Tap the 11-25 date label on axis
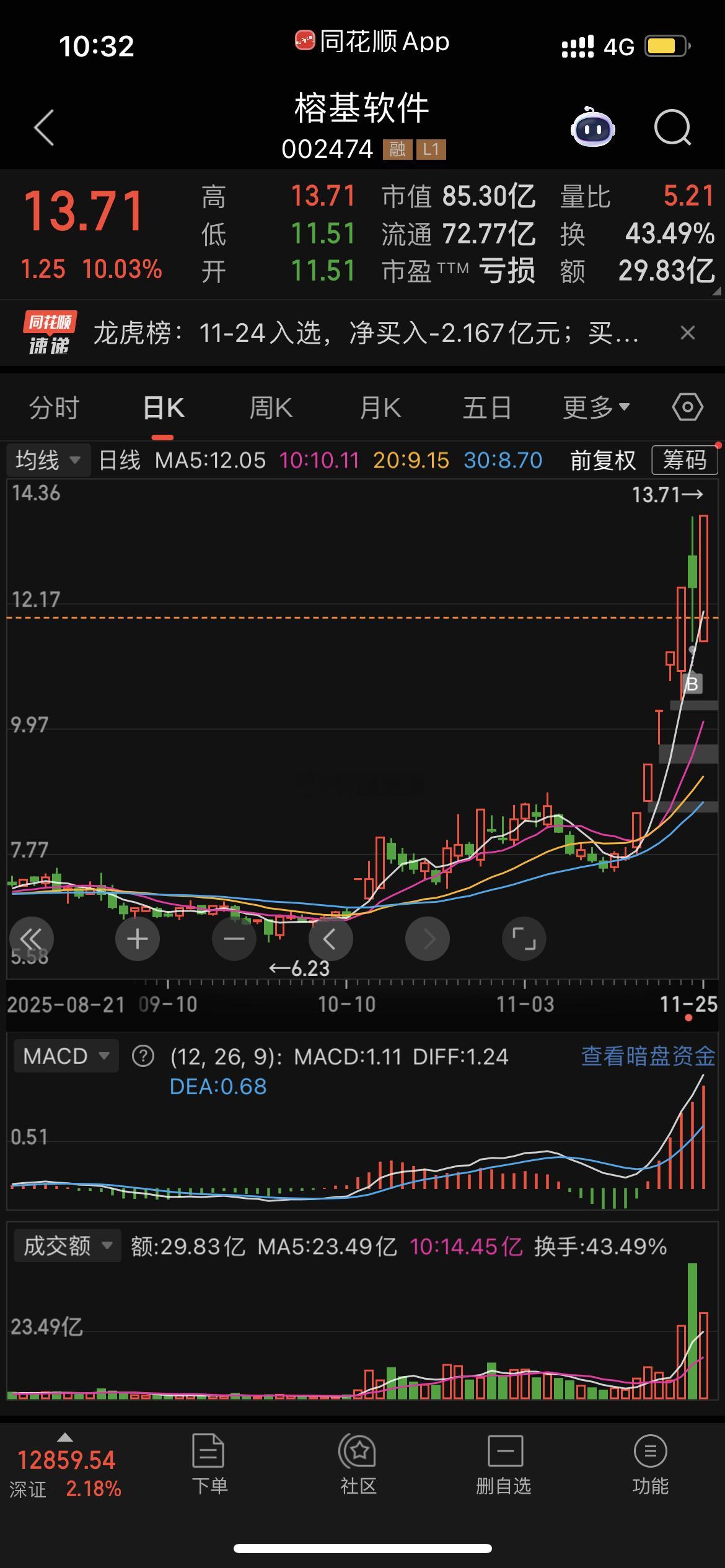This screenshot has height=1568, width=725. pos(689,1004)
